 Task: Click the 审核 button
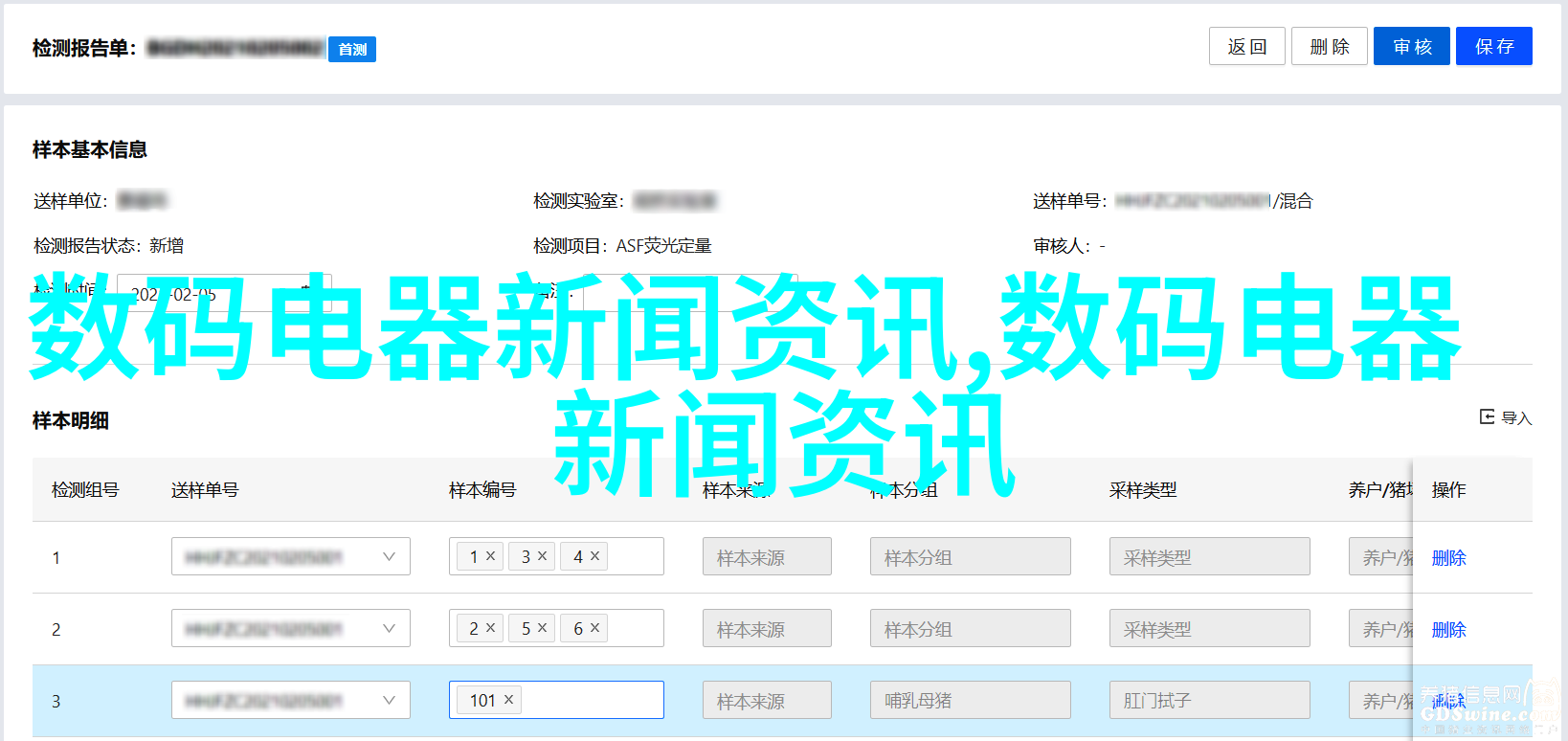click(1412, 46)
